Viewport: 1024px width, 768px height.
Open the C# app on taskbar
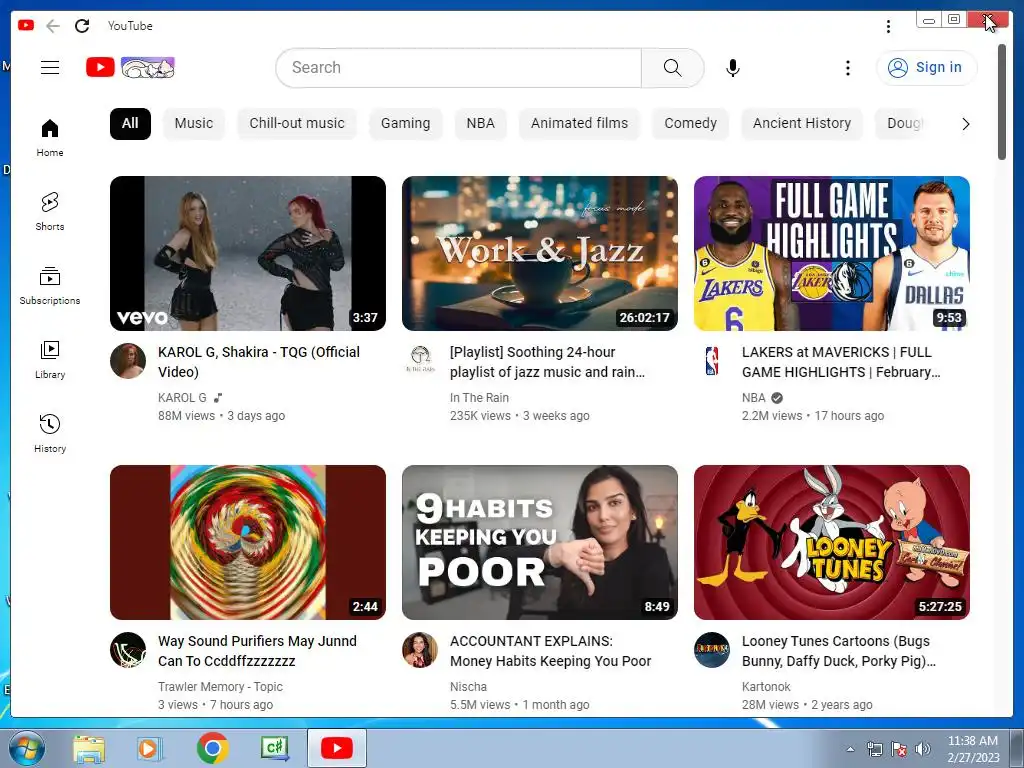pos(275,748)
